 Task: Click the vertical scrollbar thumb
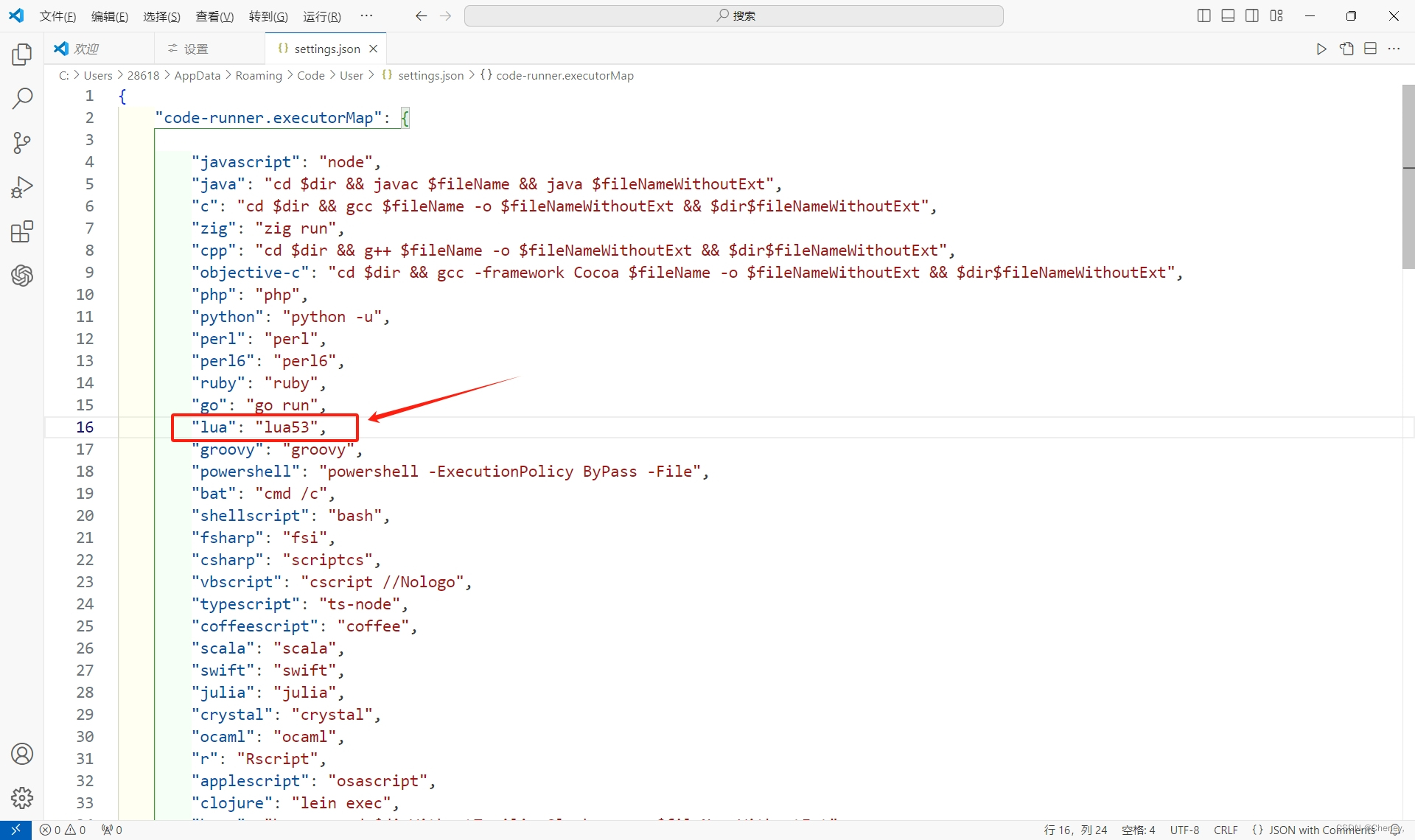pyautogui.click(x=1408, y=177)
